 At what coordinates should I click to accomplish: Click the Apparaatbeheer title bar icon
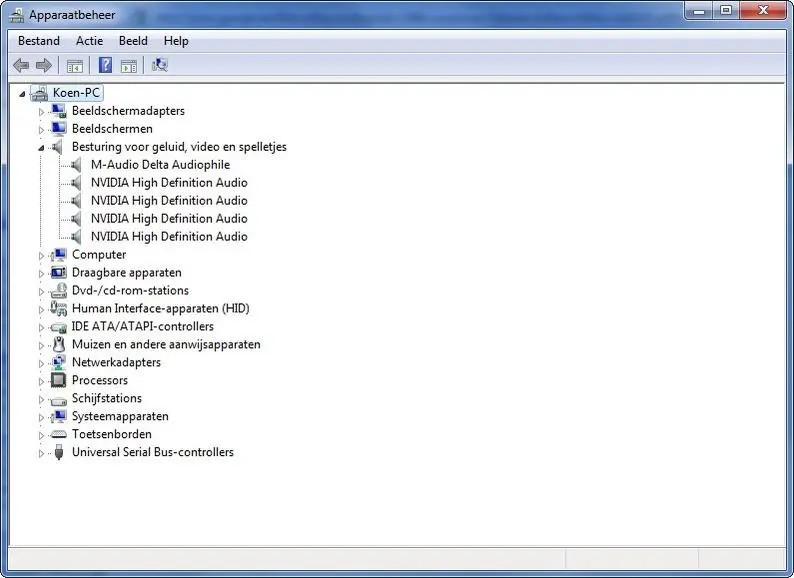[x=17, y=15]
